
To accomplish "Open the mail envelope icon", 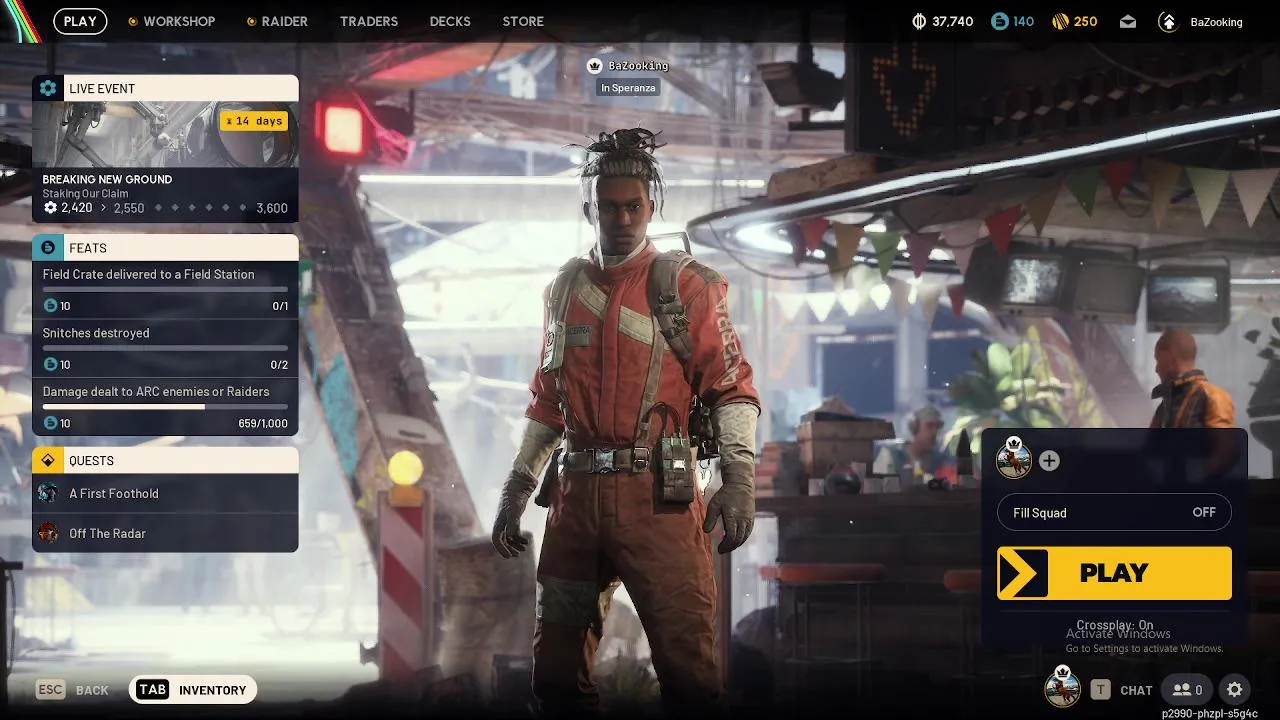I will pos(1128,21).
